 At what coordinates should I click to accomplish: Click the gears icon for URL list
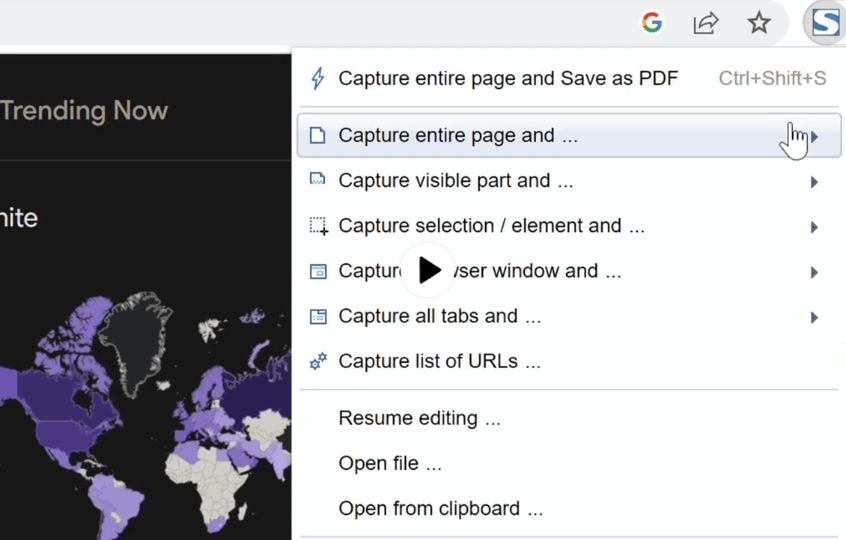coord(318,362)
